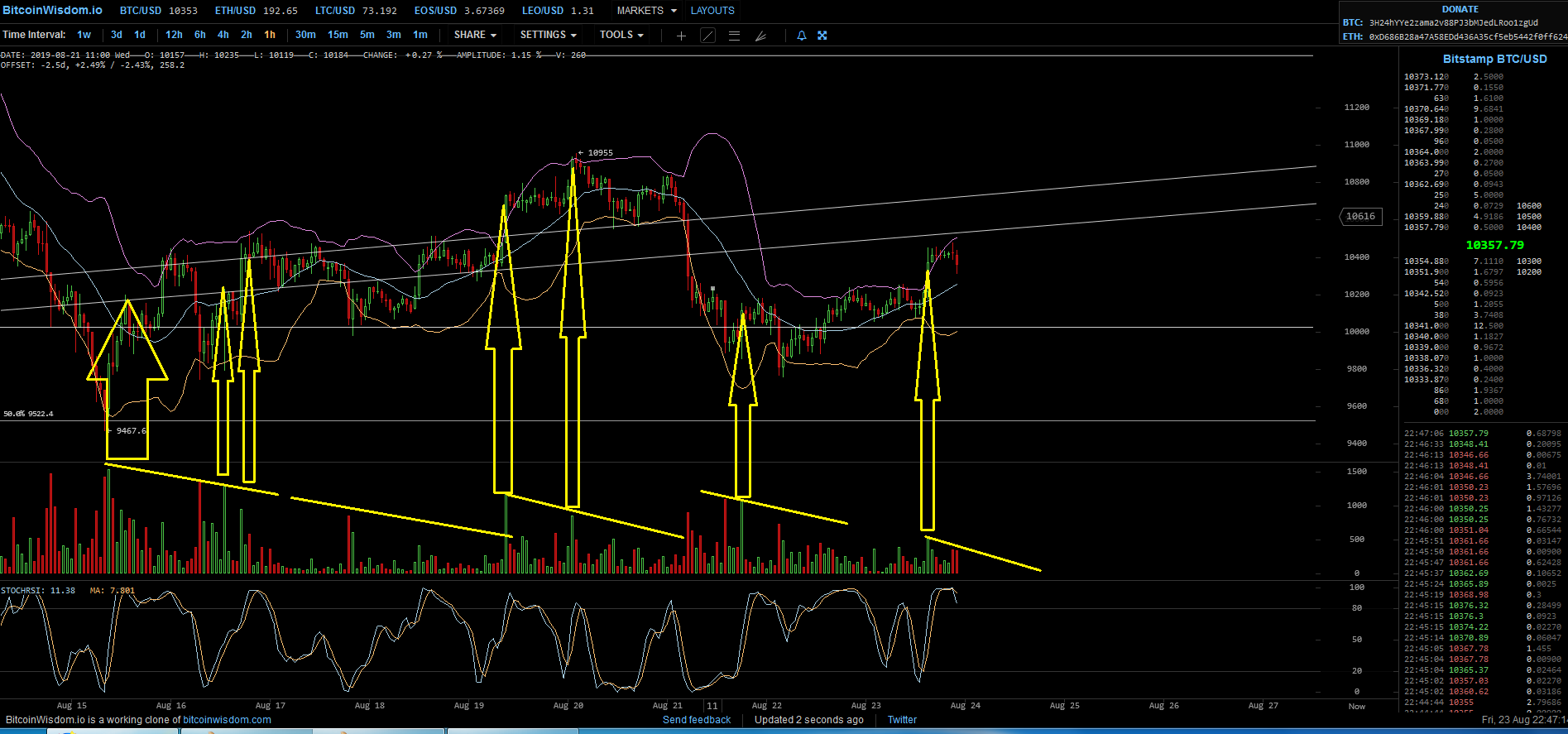The height and width of the screenshot is (734, 1568).
Task: Expand the SETTINGS menu
Action: point(548,35)
